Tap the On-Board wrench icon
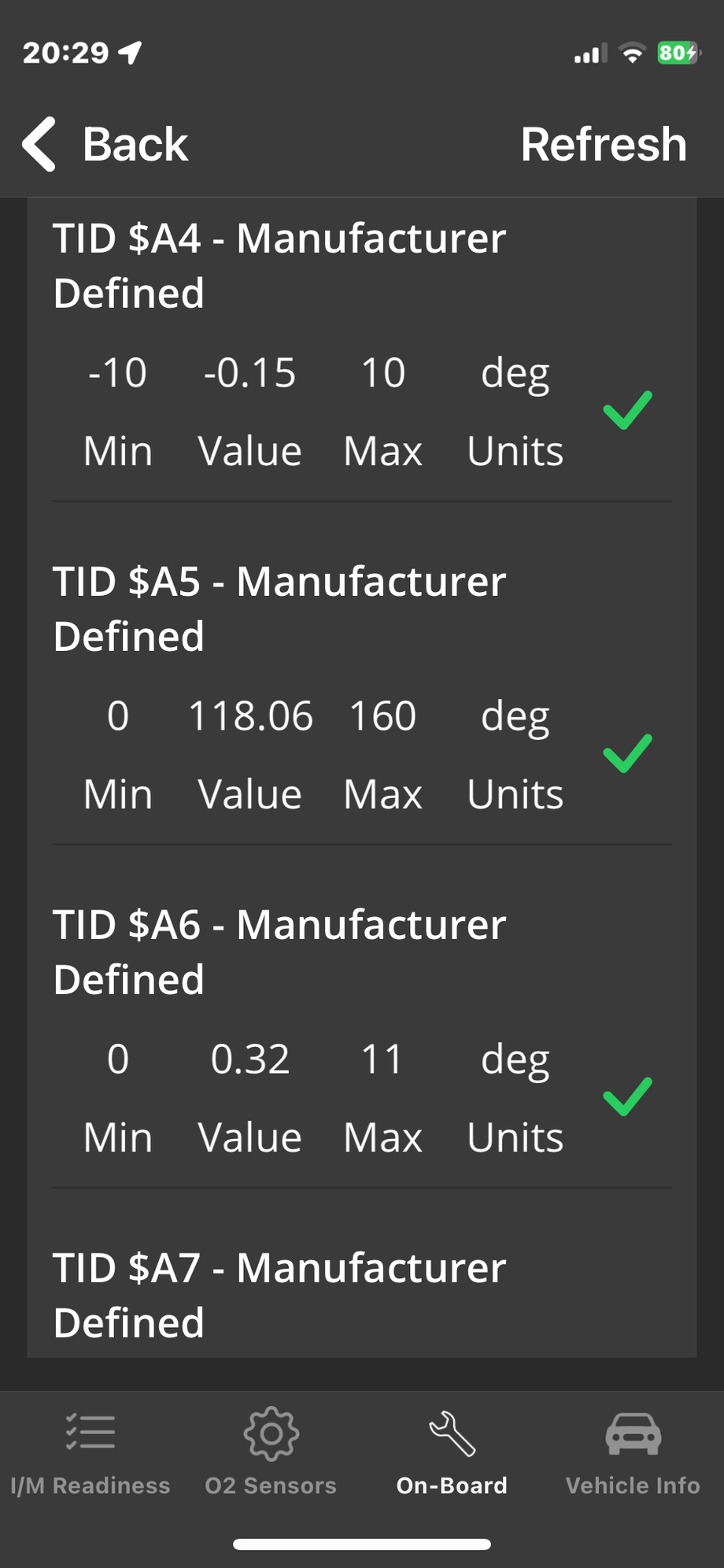Viewport: 724px width, 1568px height. tap(452, 1433)
